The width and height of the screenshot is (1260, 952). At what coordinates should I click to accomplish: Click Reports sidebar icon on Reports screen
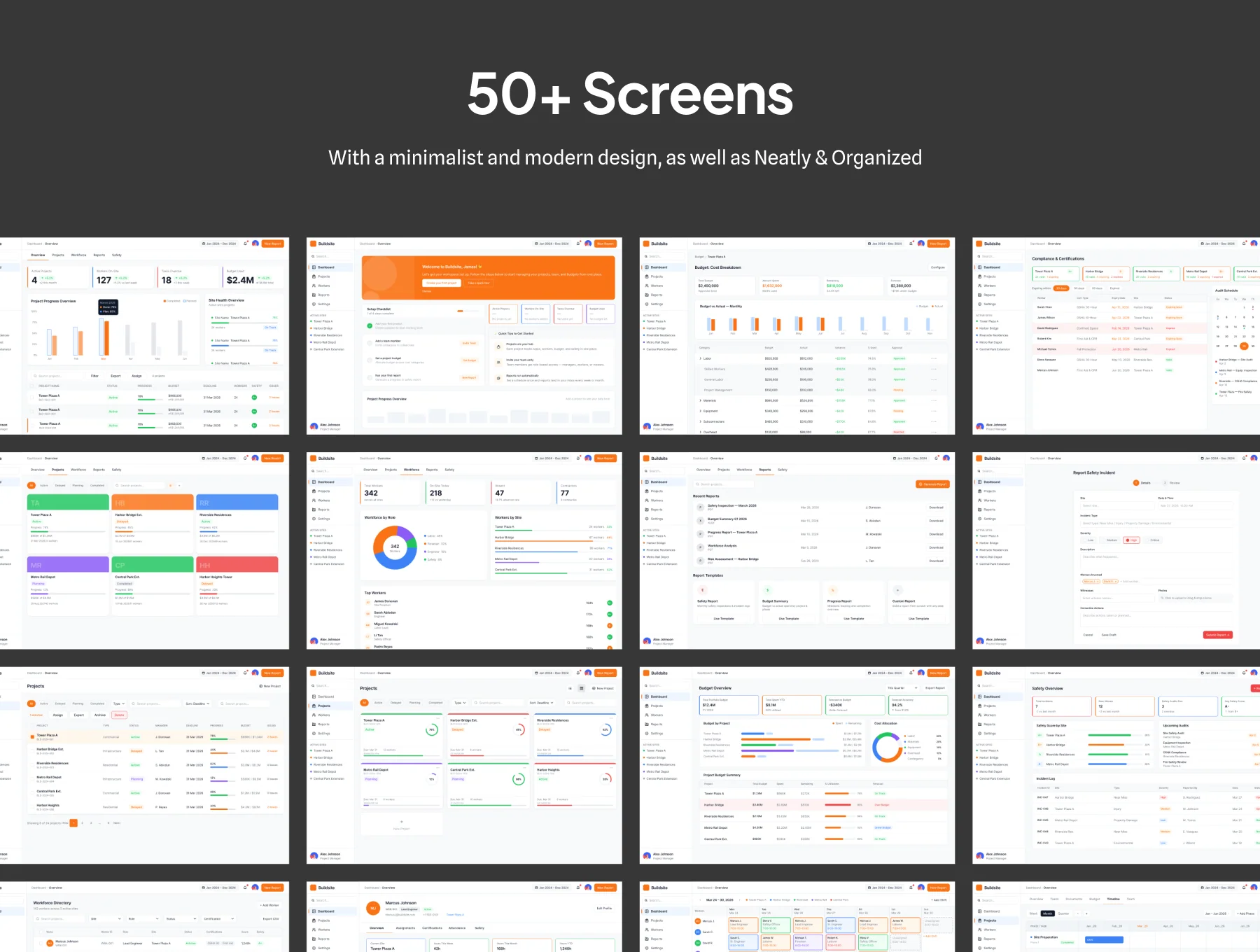pos(647,510)
